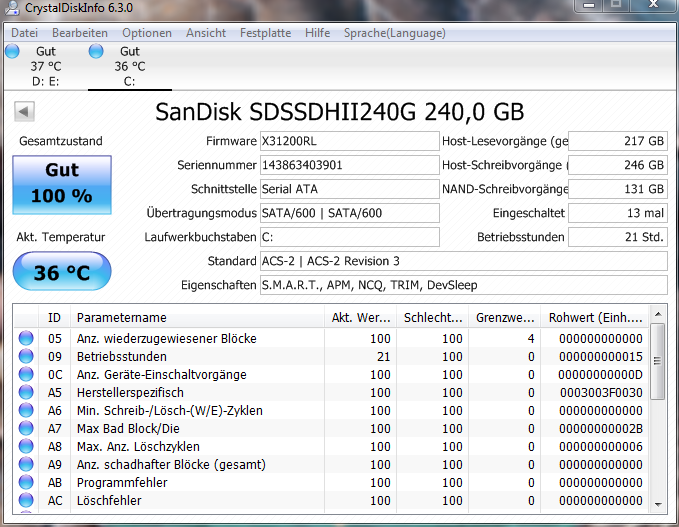Image resolution: width=679 pixels, height=527 pixels.
Task: Select the Anz. schadhafter Blöcke (gesamt) row
Action: (331, 464)
